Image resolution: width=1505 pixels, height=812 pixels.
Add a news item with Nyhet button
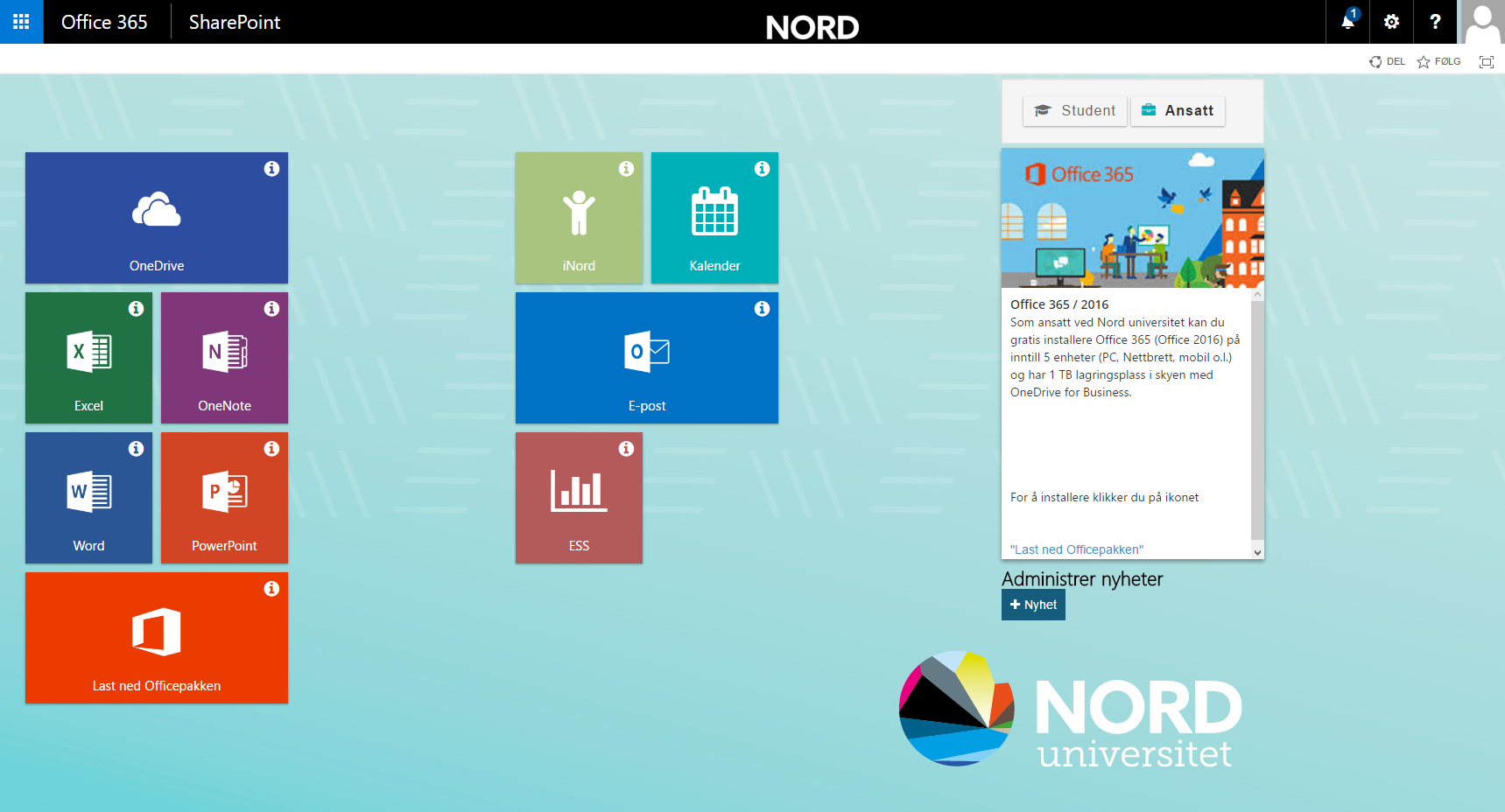pos(1033,605)
